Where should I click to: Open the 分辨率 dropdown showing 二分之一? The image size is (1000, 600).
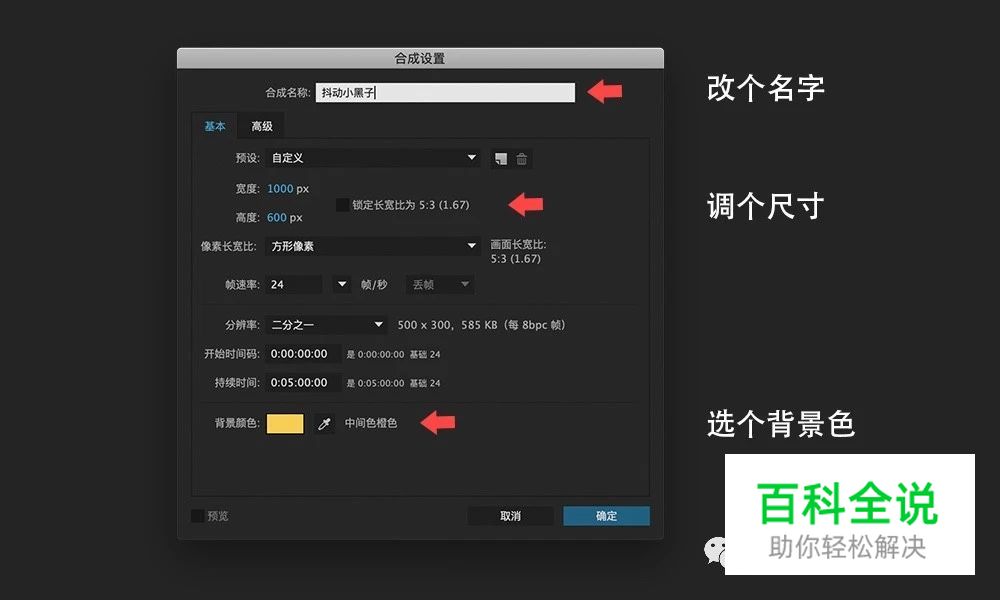tap(330, 324)
